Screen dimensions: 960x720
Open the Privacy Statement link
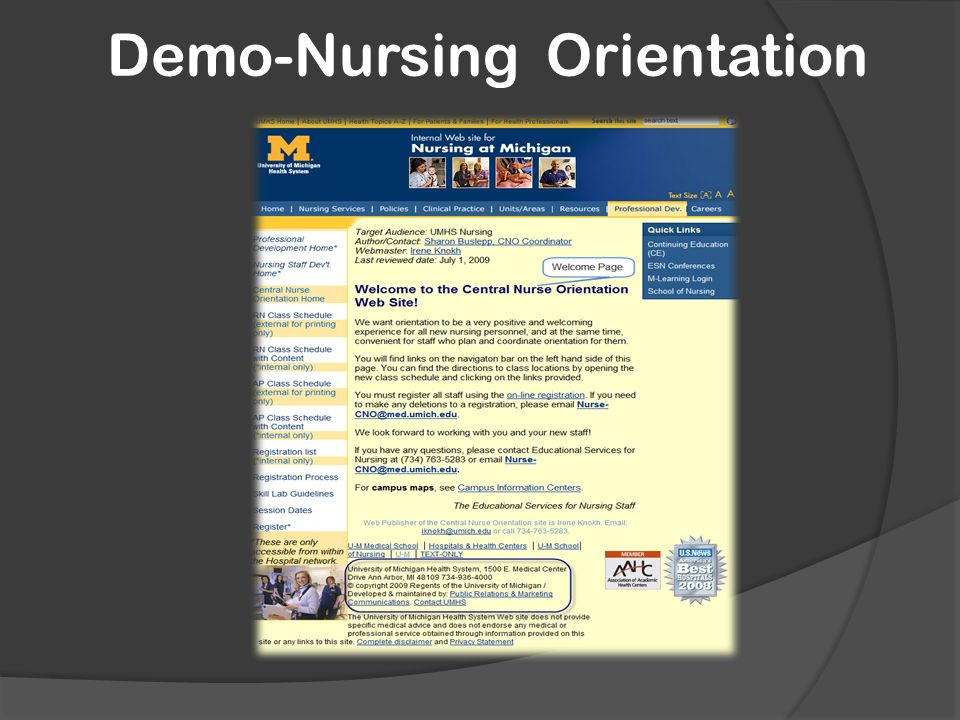click(x=482, y=642)
